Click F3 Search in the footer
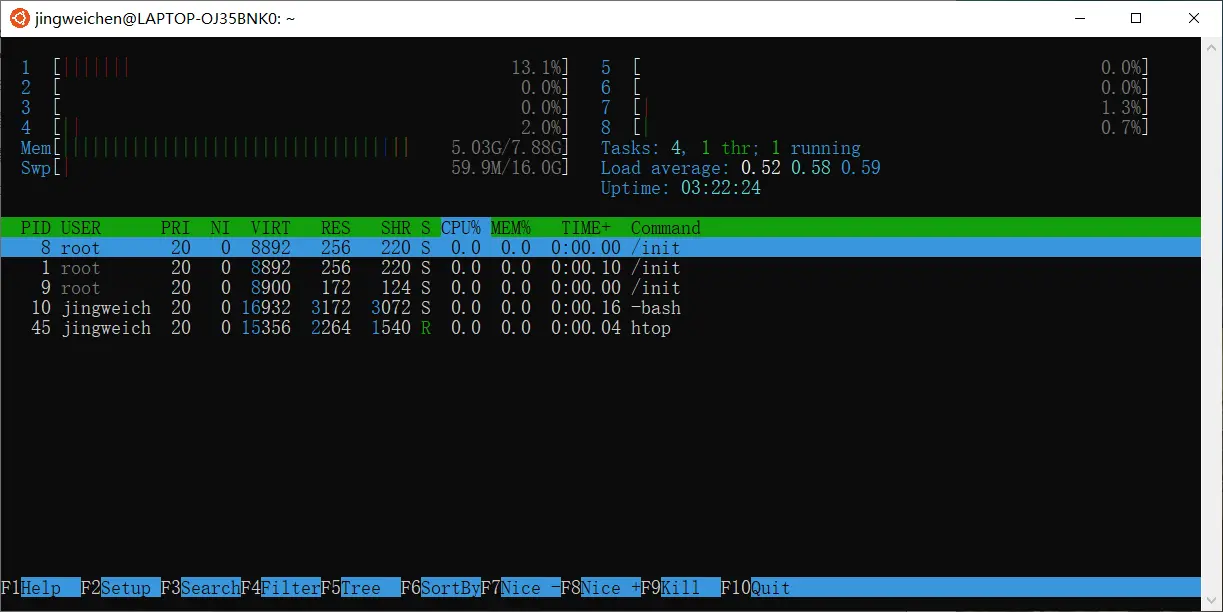This screenshot has height=612, width=1223. [200, 588]
